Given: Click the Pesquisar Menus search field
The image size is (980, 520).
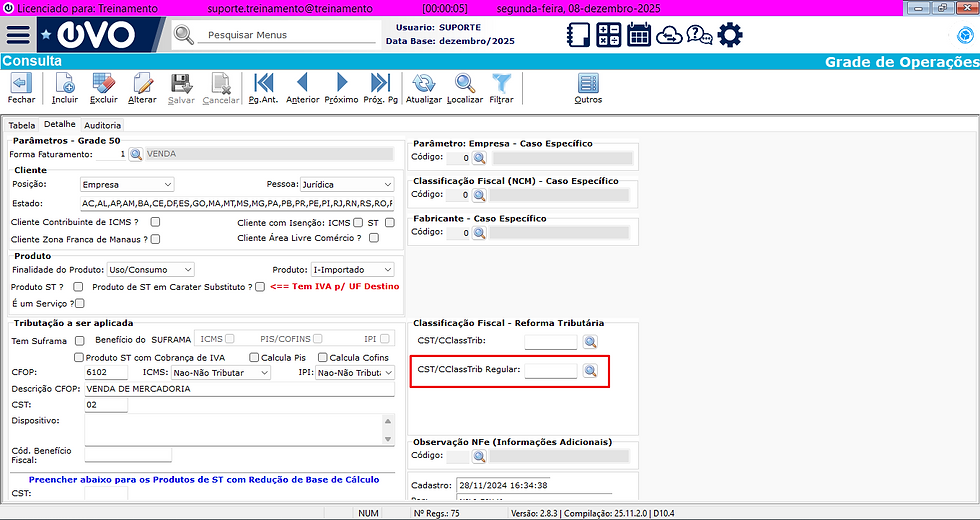Looking at the screenshot, I should tap(288, 35).
